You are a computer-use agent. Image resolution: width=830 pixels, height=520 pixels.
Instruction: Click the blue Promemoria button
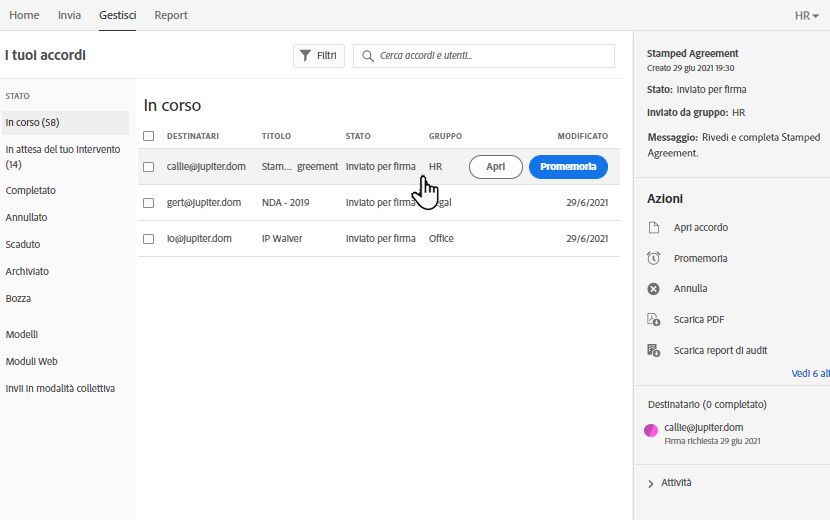pos(568,167)
